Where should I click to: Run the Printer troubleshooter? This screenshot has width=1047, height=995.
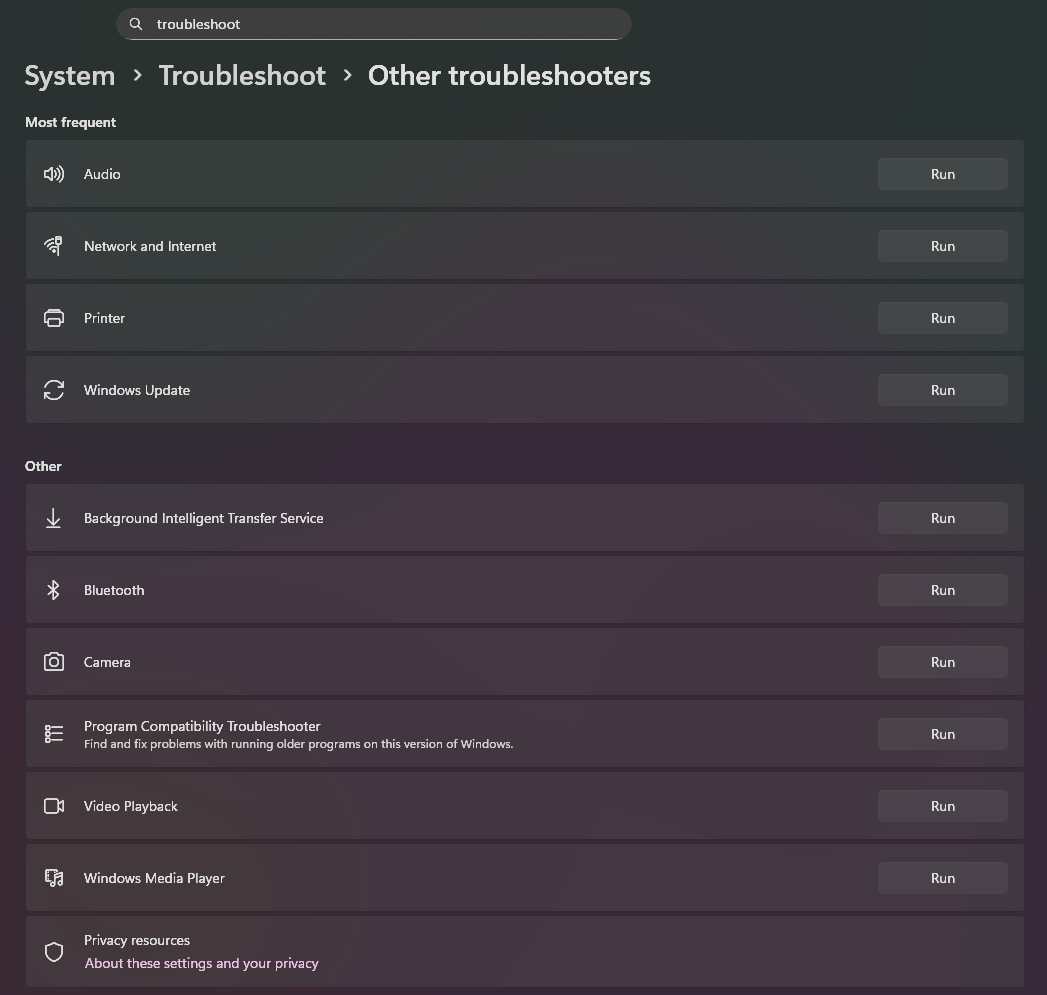pos(942,318)
